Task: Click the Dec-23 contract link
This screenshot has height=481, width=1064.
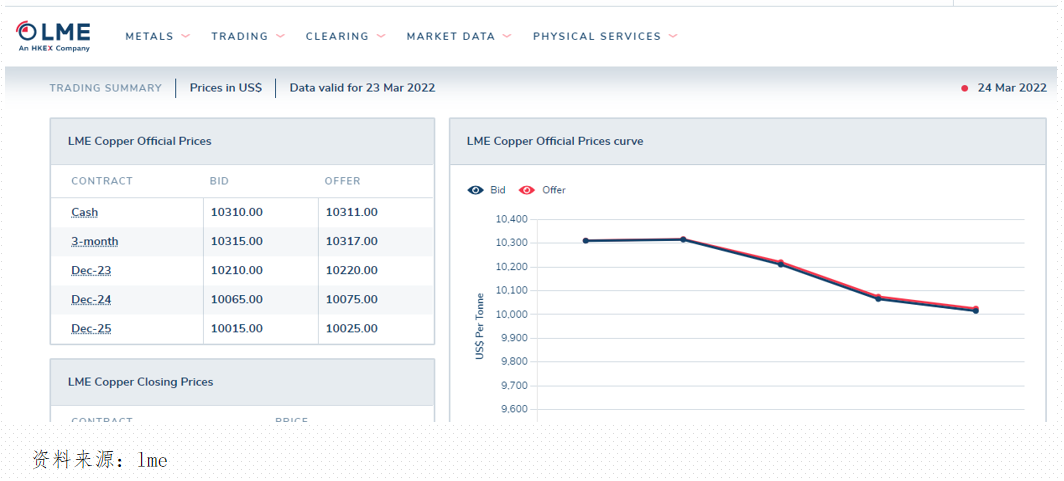Action: click(91, 271)
